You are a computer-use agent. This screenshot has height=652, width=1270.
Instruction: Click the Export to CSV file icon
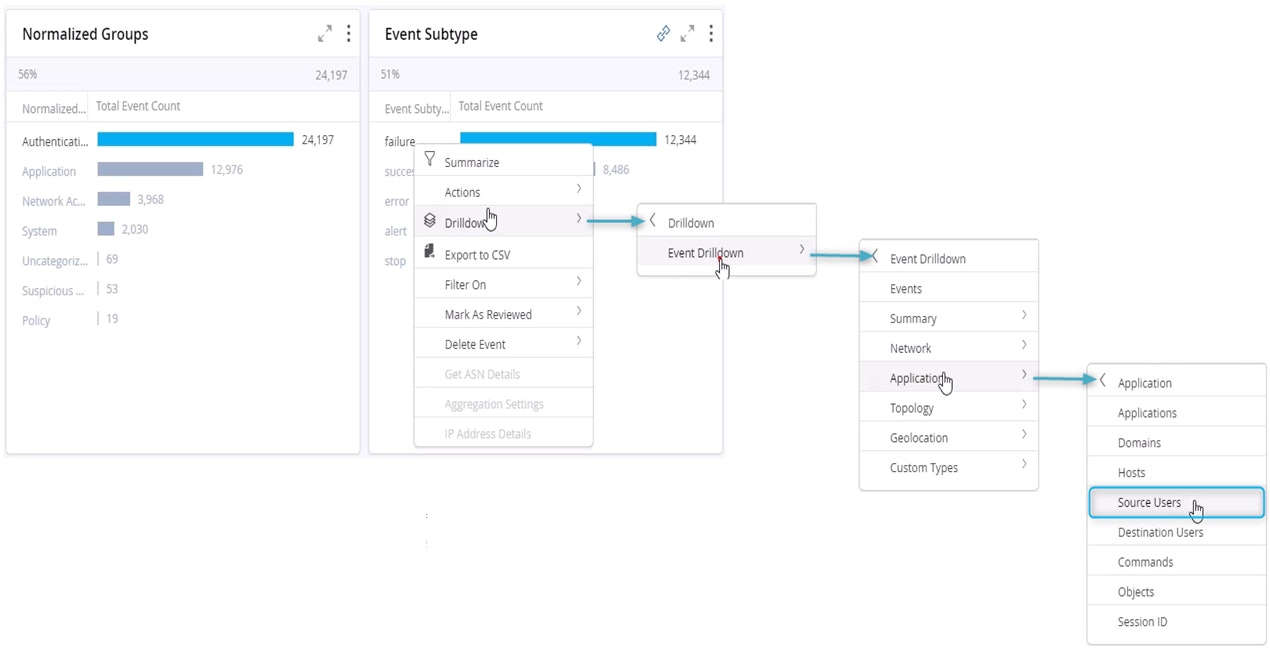coord(430,252)
